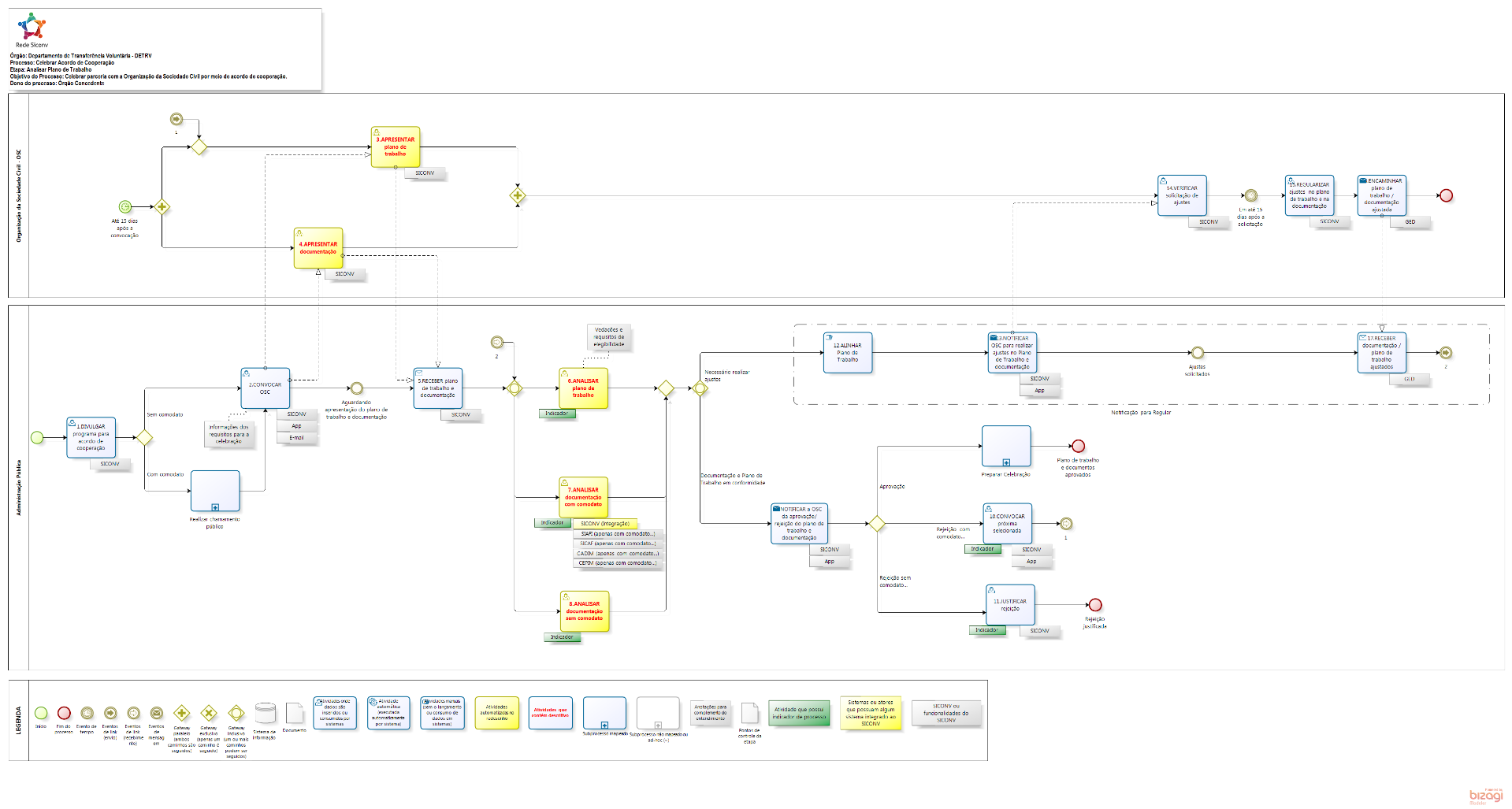Image resolution: width=1512 pixels, height=809 pixels.
Task: Select link event 2 above 6.ANALISAR gateway
Action: click(496, 342)
